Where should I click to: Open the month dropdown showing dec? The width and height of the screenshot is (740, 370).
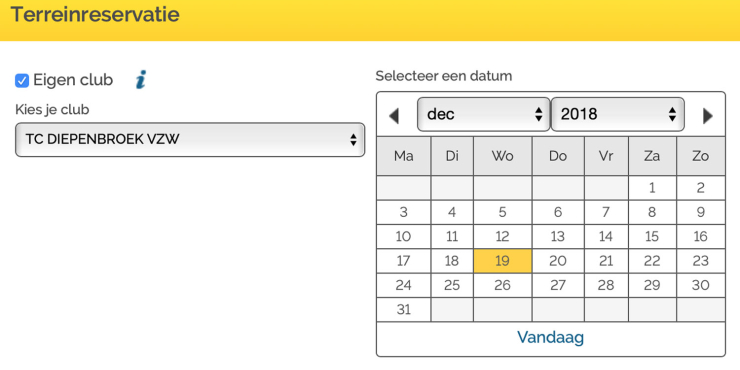484,114
